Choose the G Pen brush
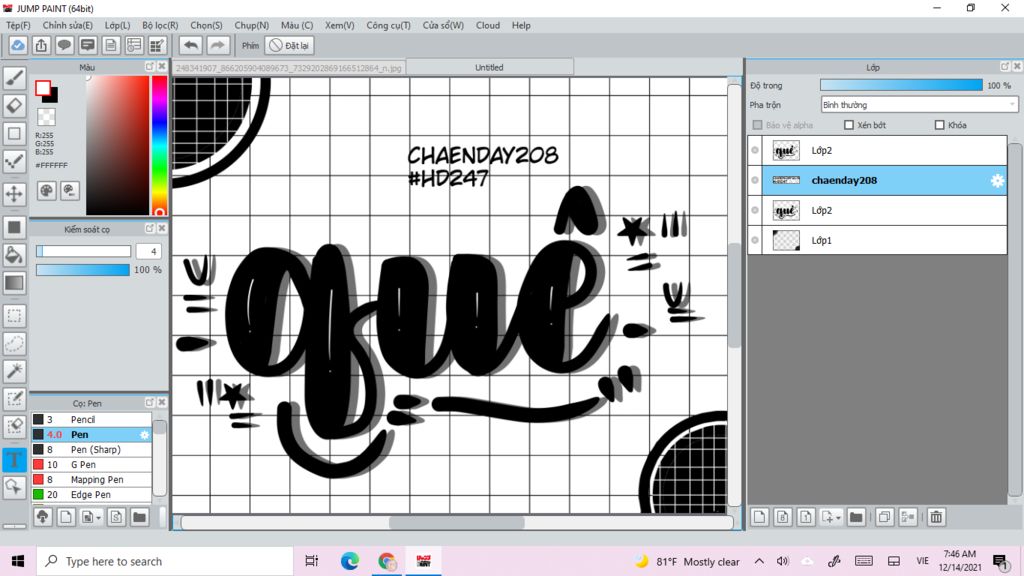The width and height of the screenshot is (1024, 576). click(91, 464)
